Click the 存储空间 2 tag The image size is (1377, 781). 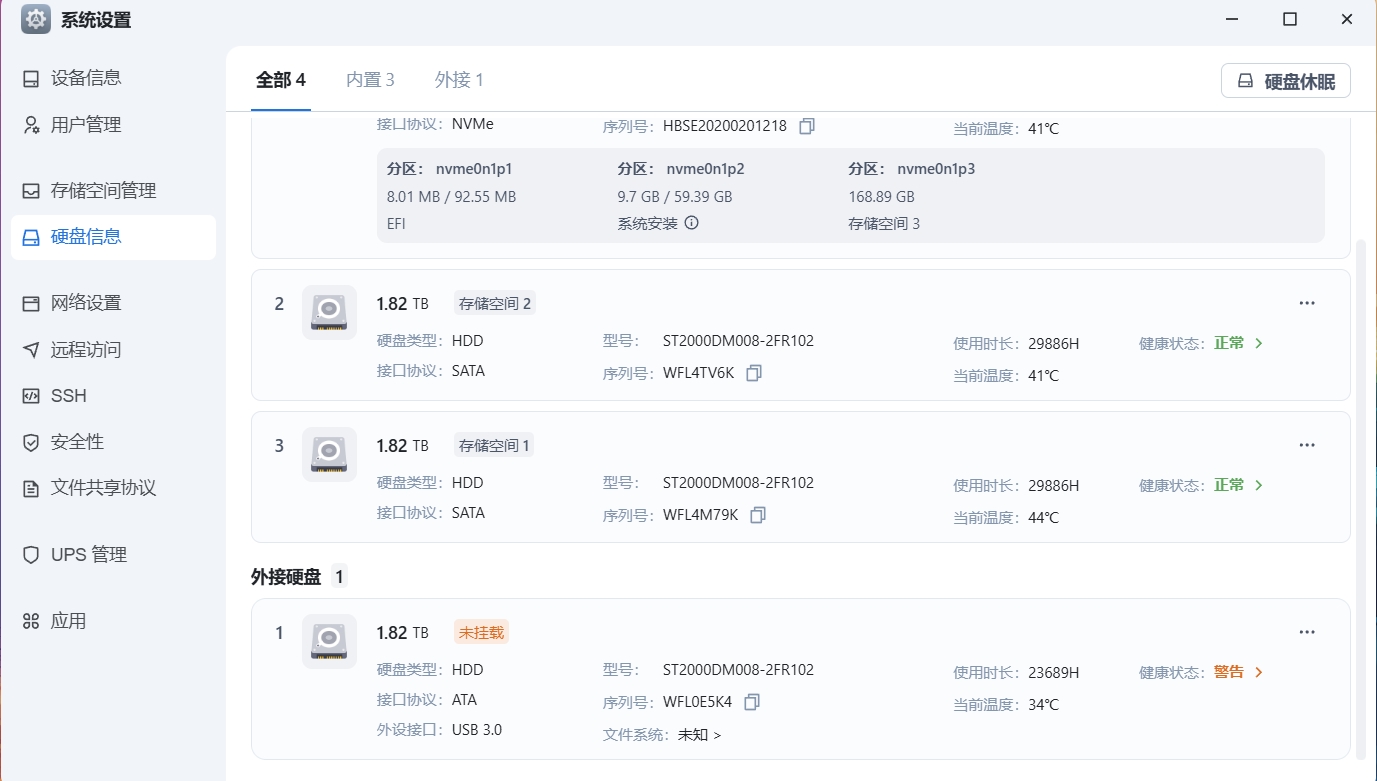pos(495,303)
